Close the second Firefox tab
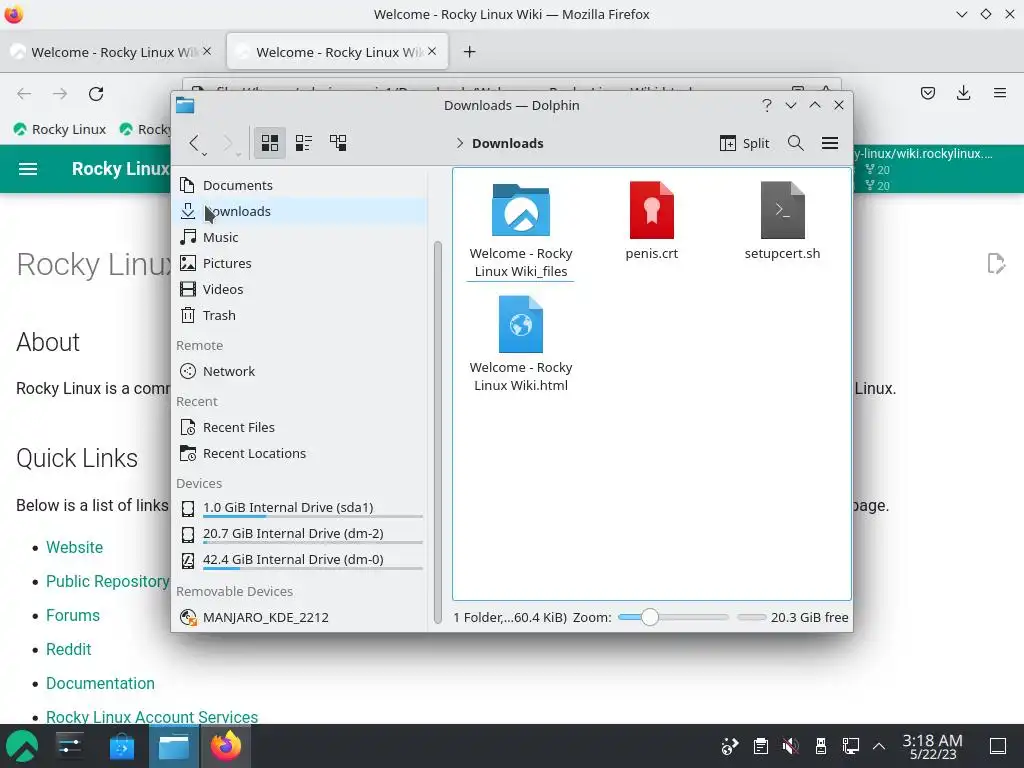This screenshot has width=1024, height=768. click(x=432, y=51)
